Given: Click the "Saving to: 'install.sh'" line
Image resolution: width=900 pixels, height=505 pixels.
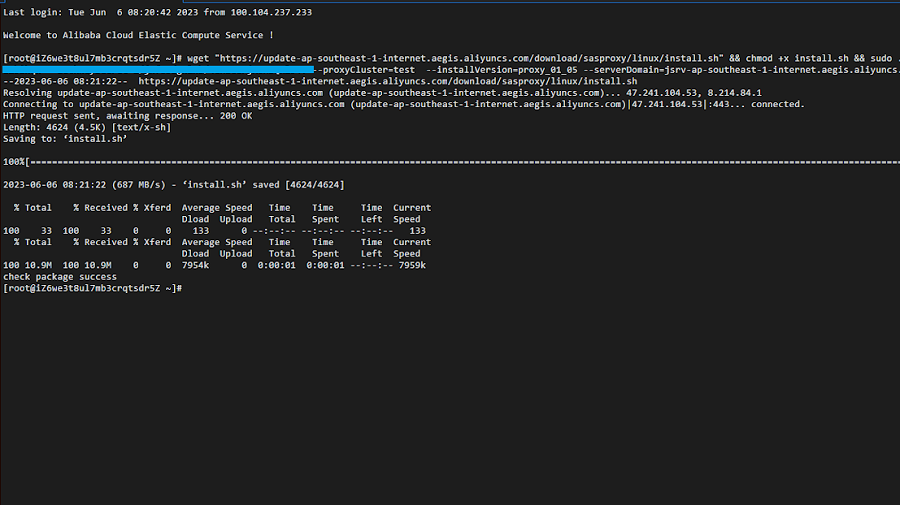Looking at the screenshot, I should pos(65,139).
